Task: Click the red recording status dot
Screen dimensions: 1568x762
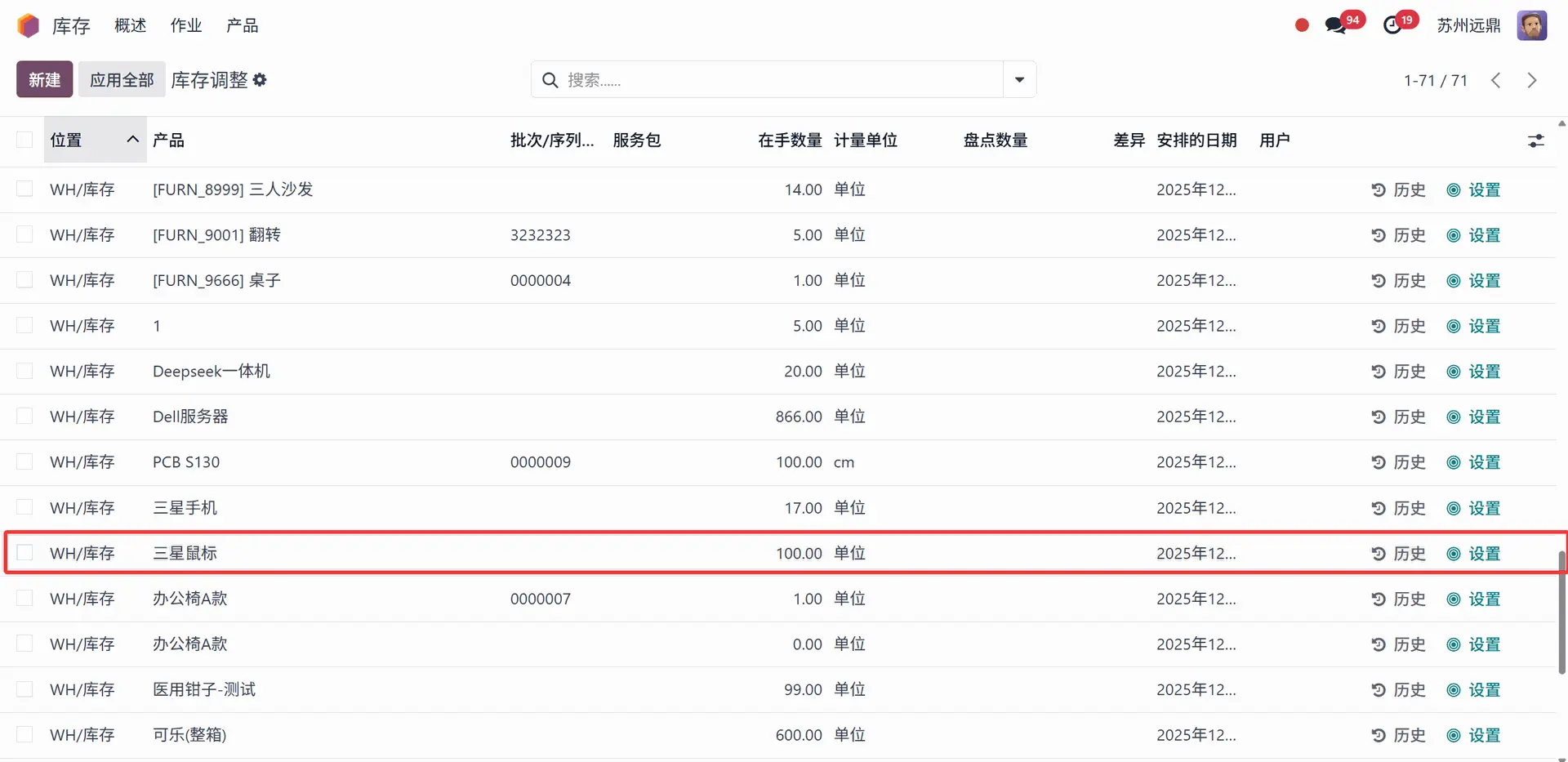Action: pyautogui.click(x=1302, y=25)
